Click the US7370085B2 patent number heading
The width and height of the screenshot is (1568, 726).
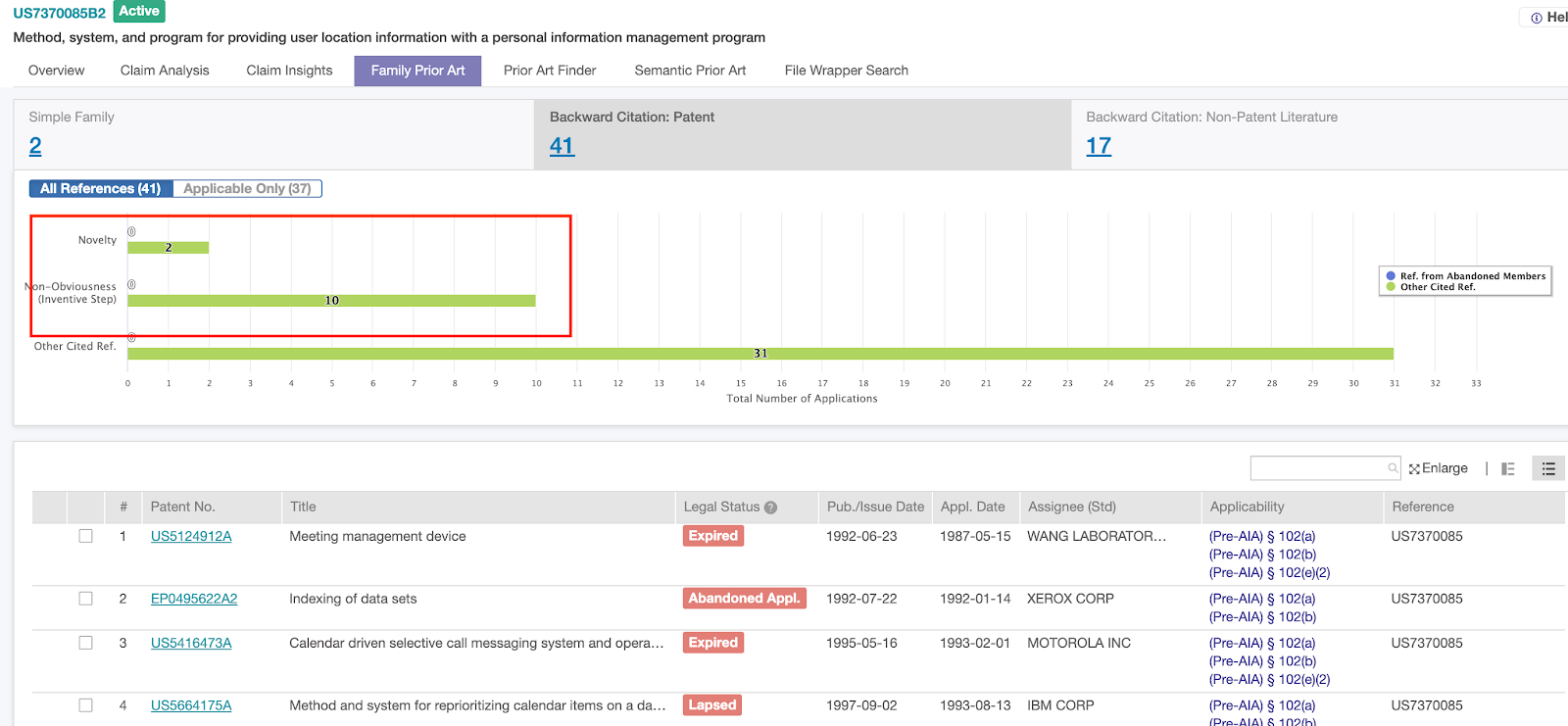(60, 13)
